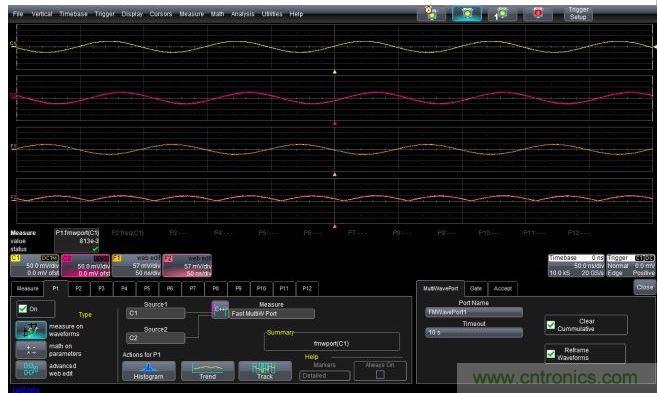Pick the advanced web edit icon

(31, 370)
